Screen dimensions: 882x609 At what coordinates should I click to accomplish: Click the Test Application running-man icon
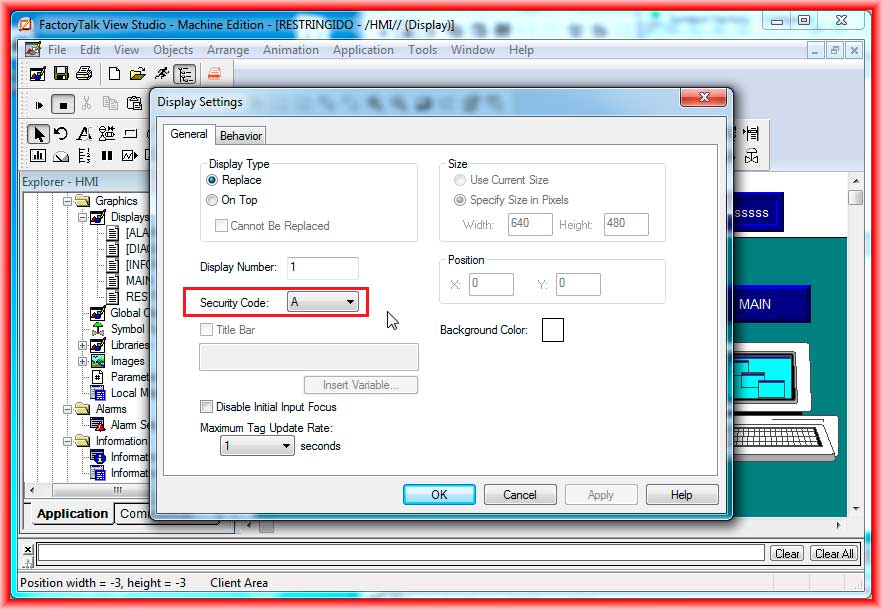[161, 74]
